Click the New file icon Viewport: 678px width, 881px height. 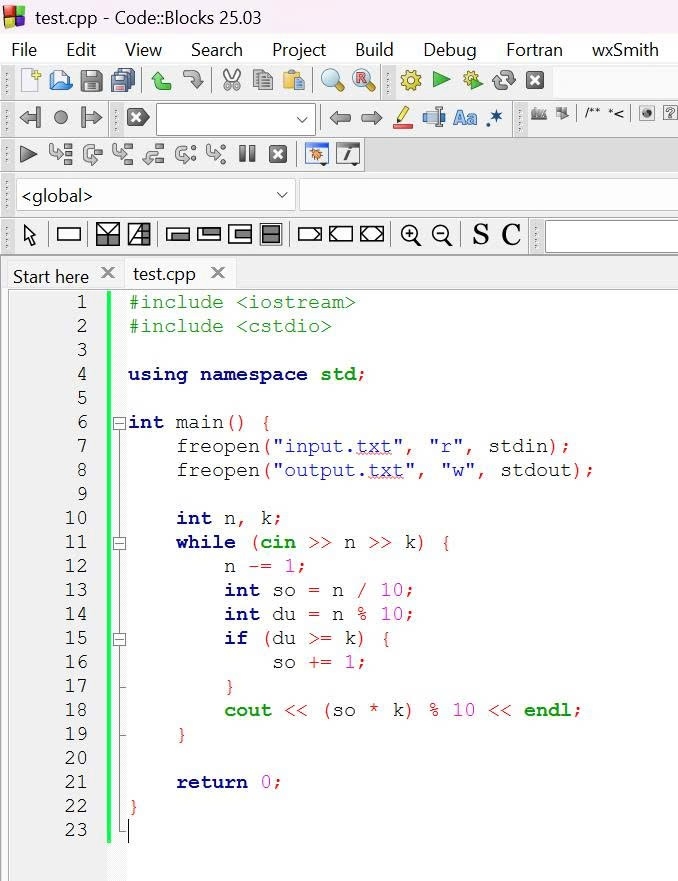31,80
